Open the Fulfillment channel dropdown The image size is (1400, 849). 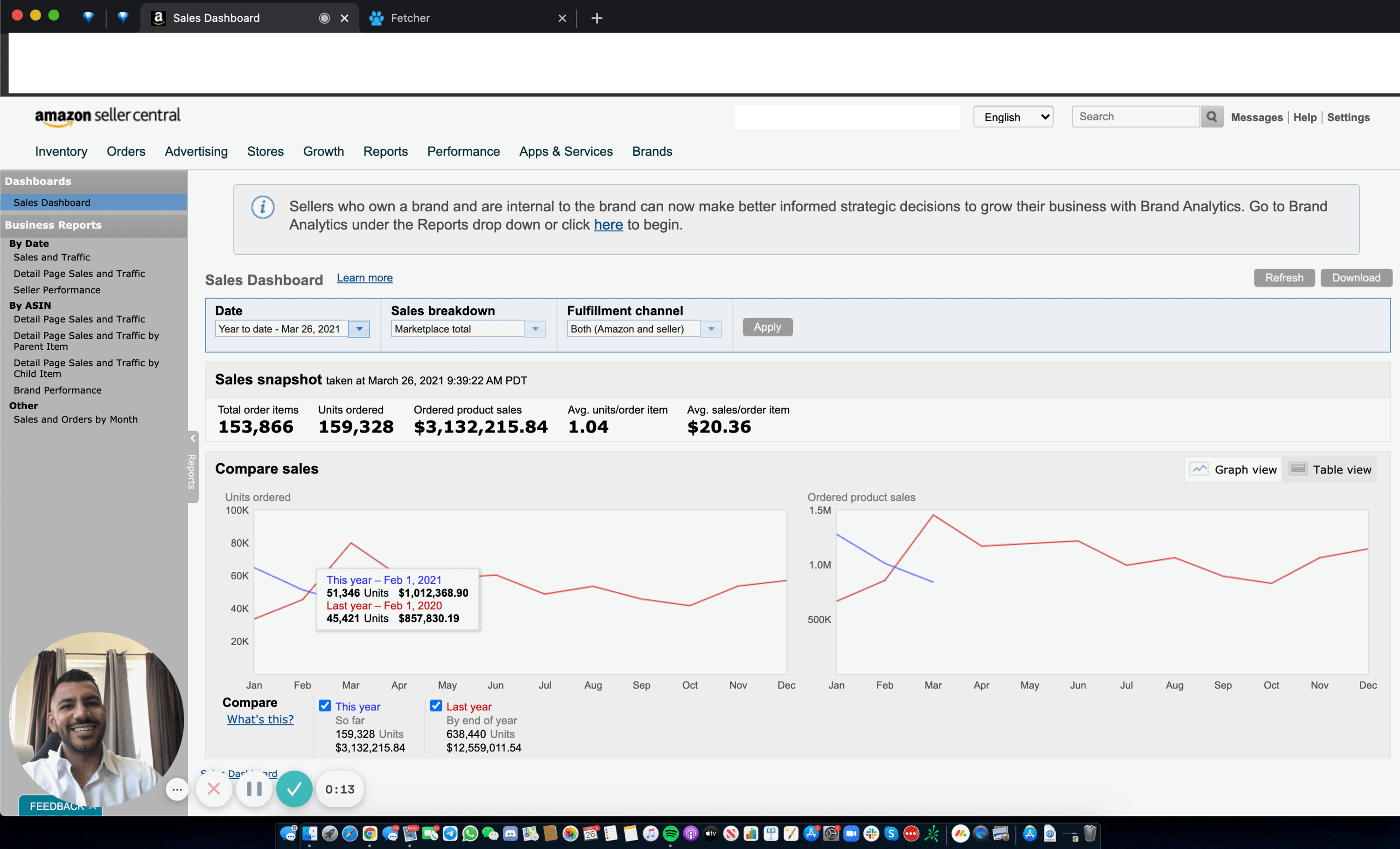710,329
